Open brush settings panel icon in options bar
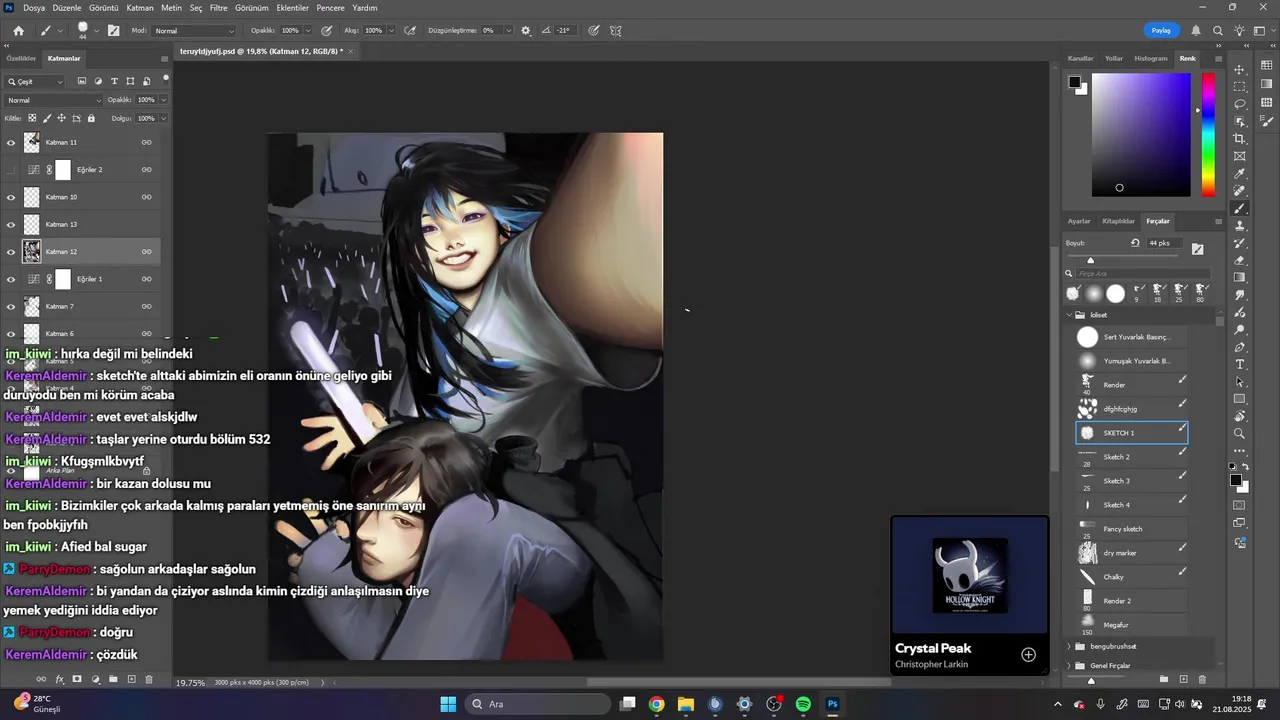1280x720 pixels. point(113,30)
